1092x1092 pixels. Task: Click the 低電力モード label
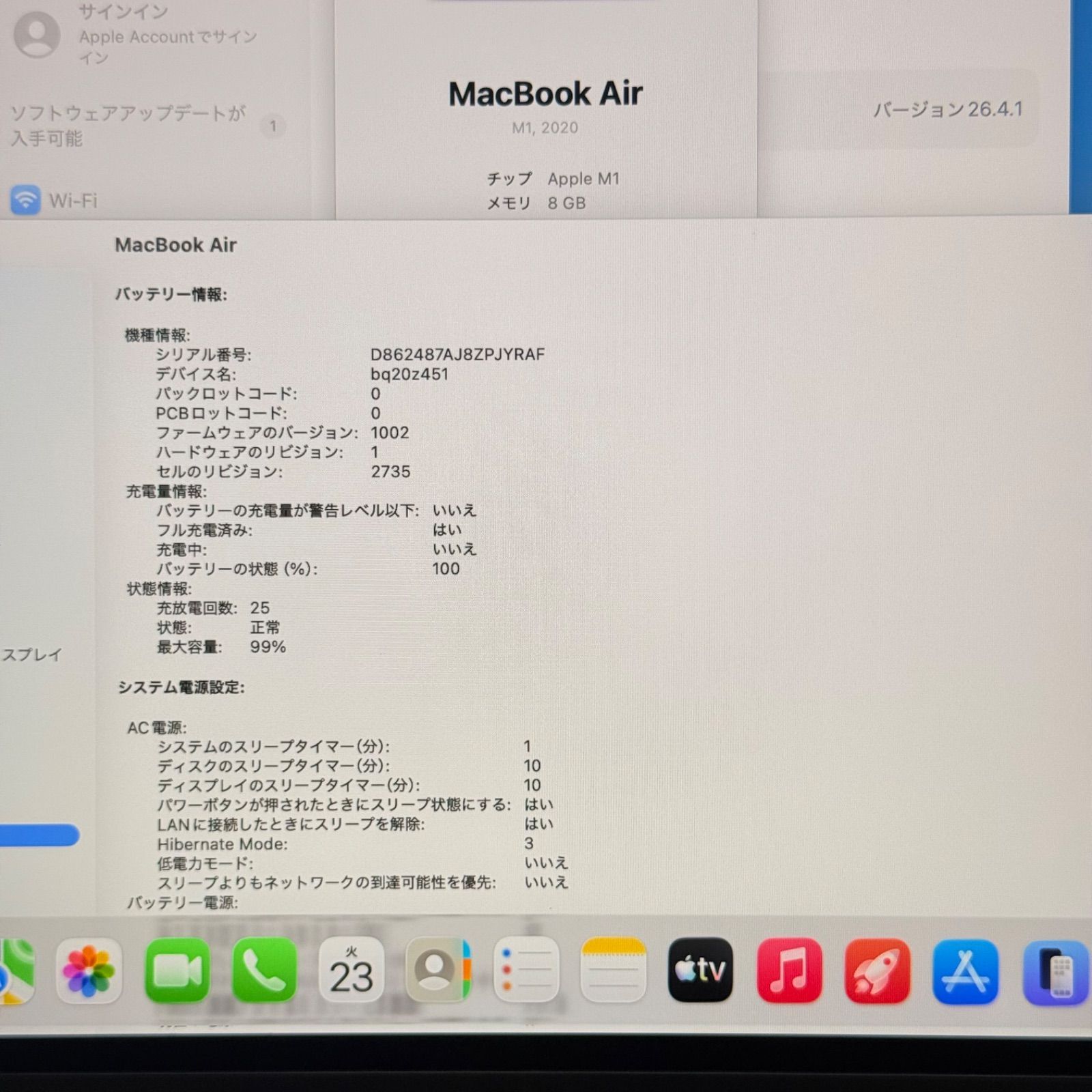point(205,863)
